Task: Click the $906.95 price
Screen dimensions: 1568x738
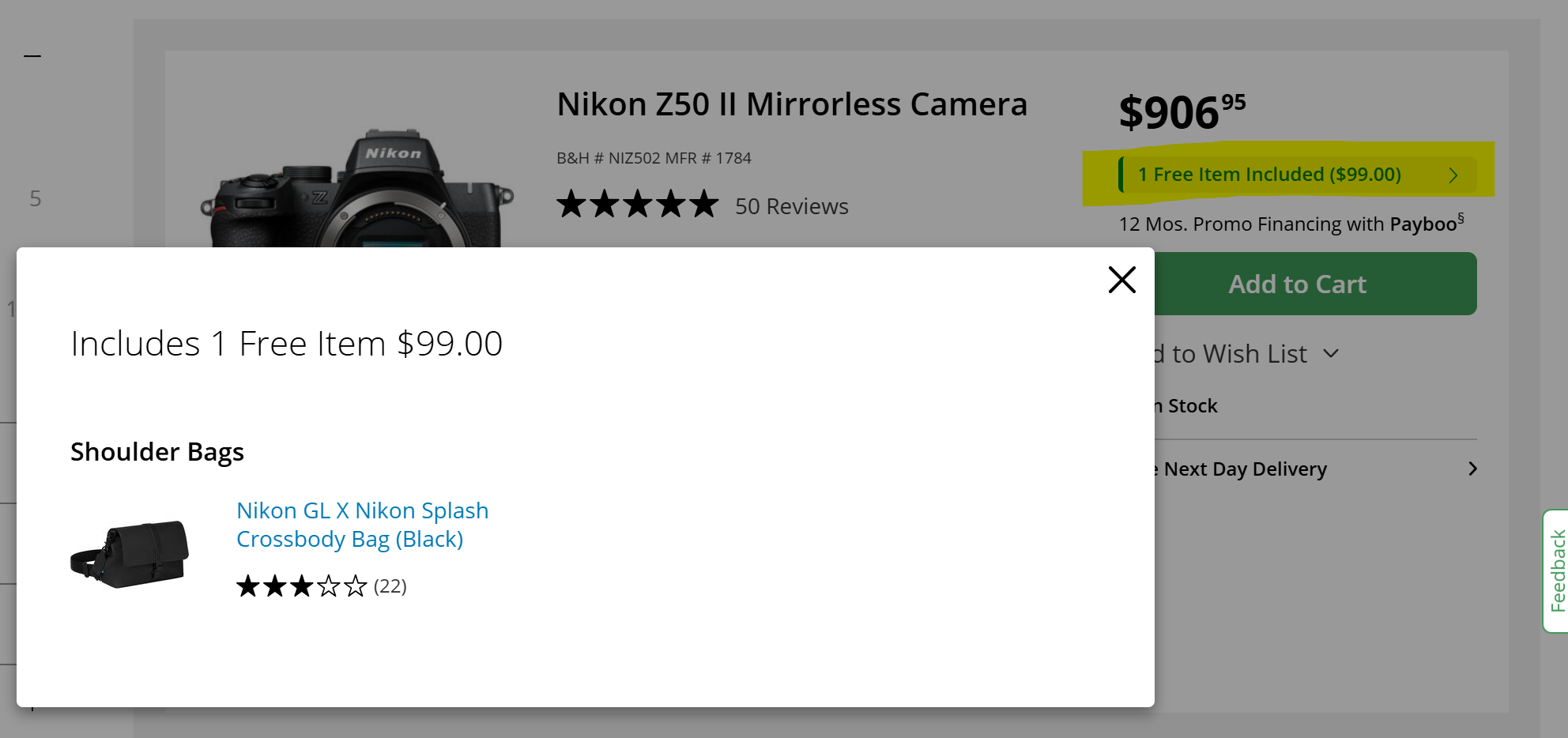Action: [x=1182, y=111]
